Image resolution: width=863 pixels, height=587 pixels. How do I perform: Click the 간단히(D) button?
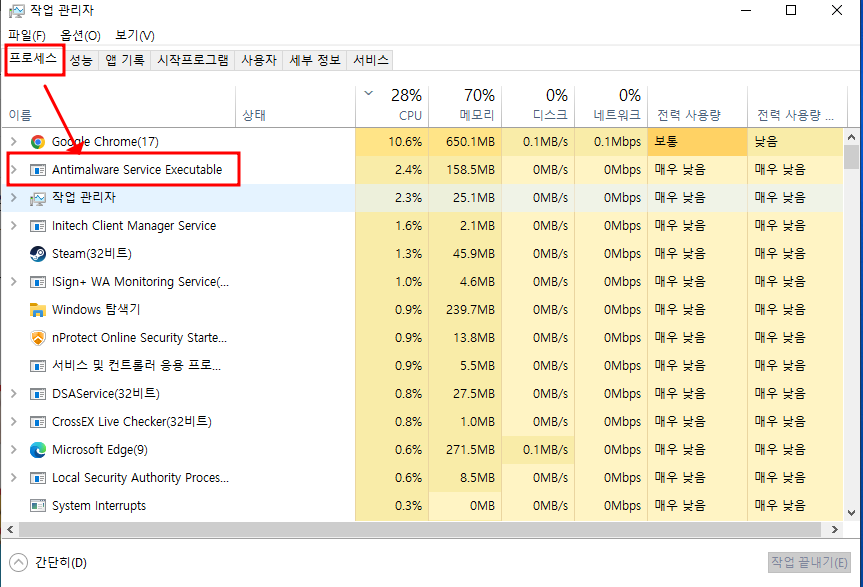pos(44,562)
